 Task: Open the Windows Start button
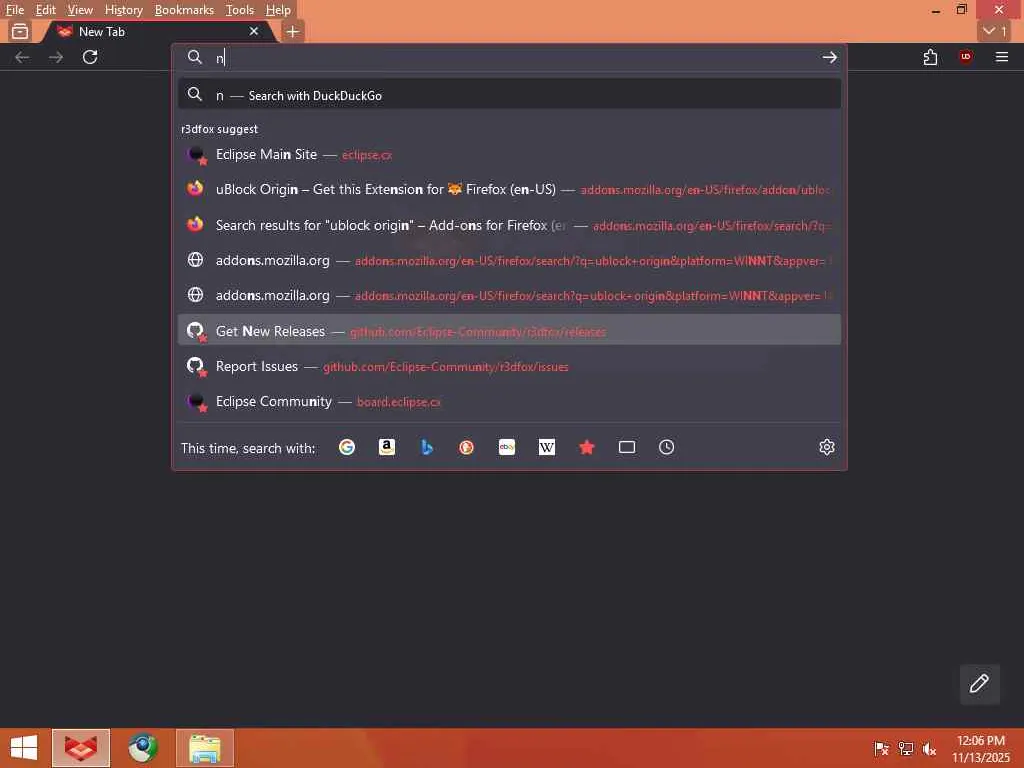pyautogui.click(x=24, y=748)
